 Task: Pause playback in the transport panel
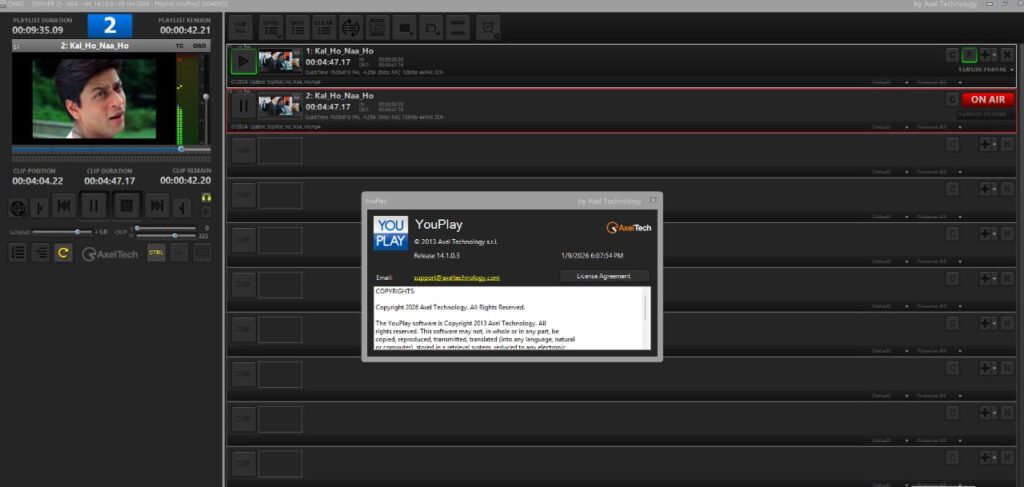(93, 206)
